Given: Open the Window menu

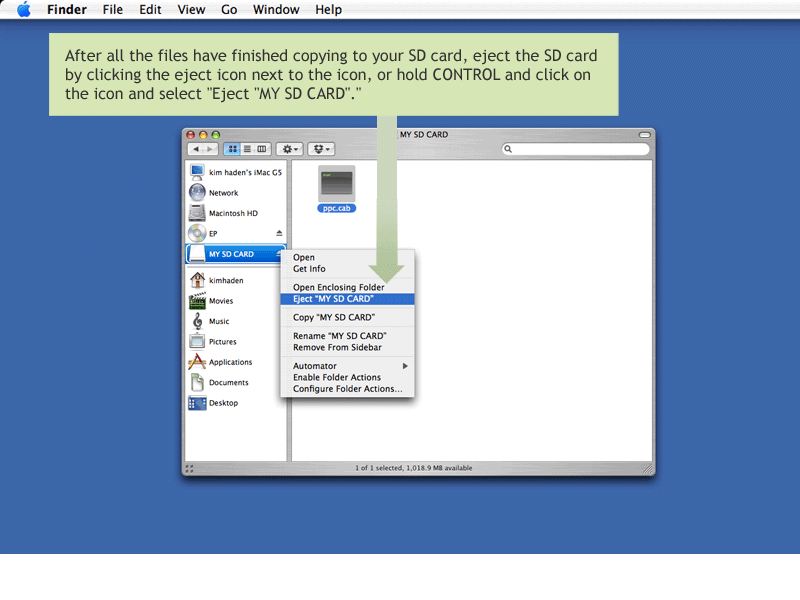Looking at the screenshot, I should tap(276, 9).
